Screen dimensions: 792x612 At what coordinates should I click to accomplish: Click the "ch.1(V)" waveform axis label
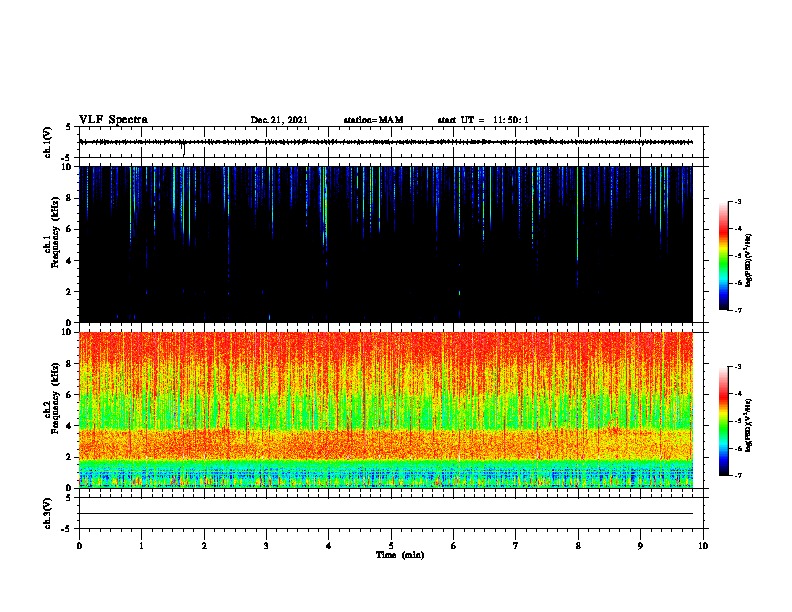pos(47,142)
